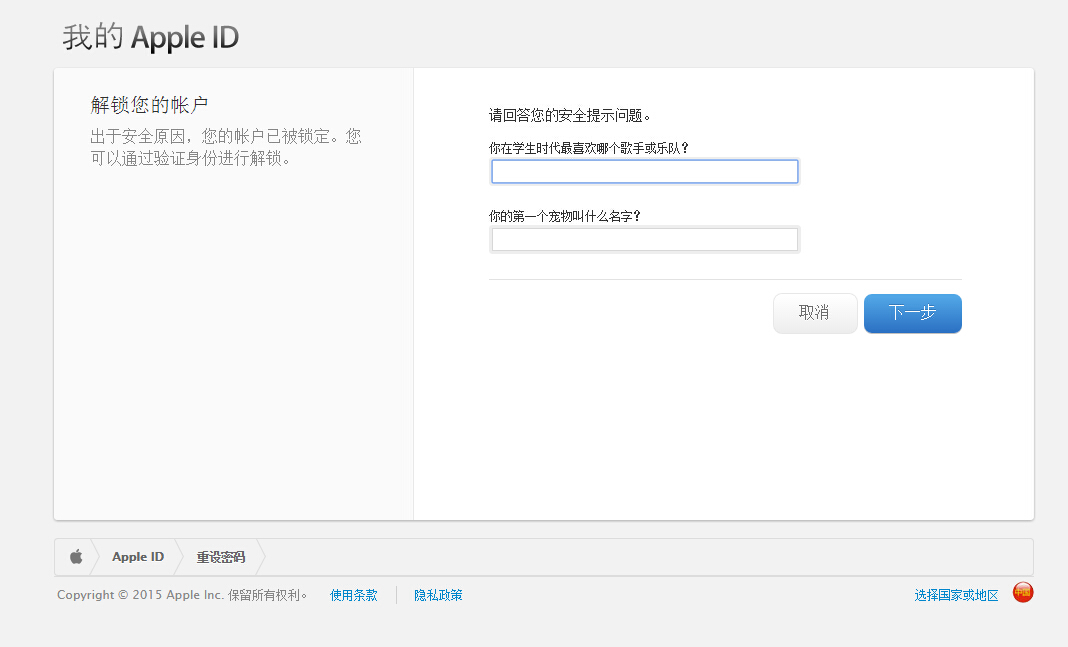Viewport: 1068px width, 647px height.
Task: Open the 使用条款 terms link
Action: point(354,595)
